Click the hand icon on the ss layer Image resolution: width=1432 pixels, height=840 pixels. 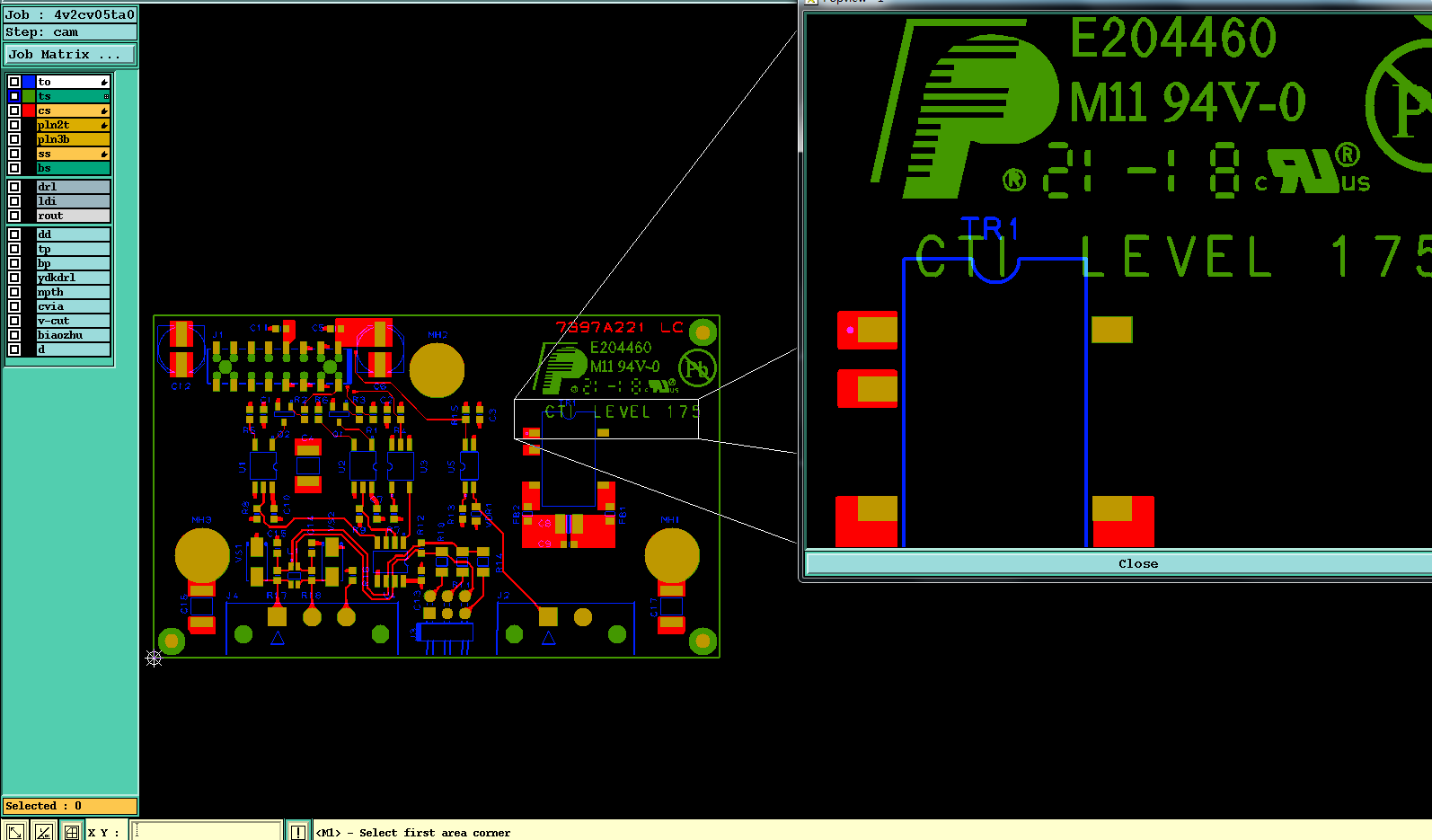[104, 154]
